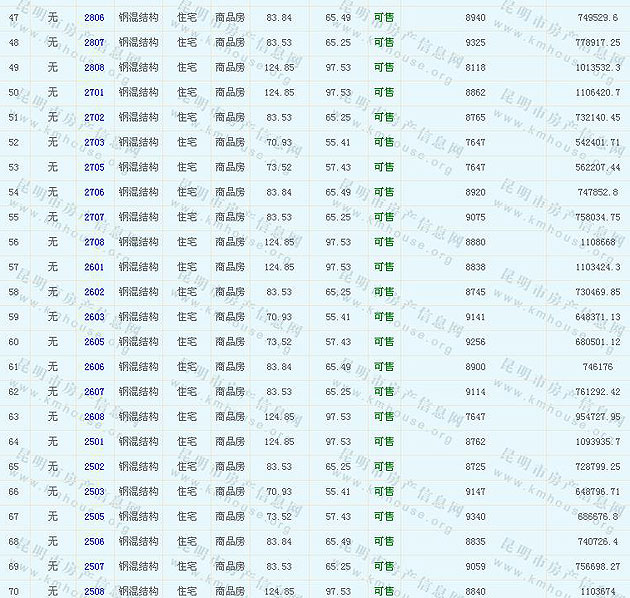Open room 2501 link
630x598 pixels.
click(x=94, y=442)
